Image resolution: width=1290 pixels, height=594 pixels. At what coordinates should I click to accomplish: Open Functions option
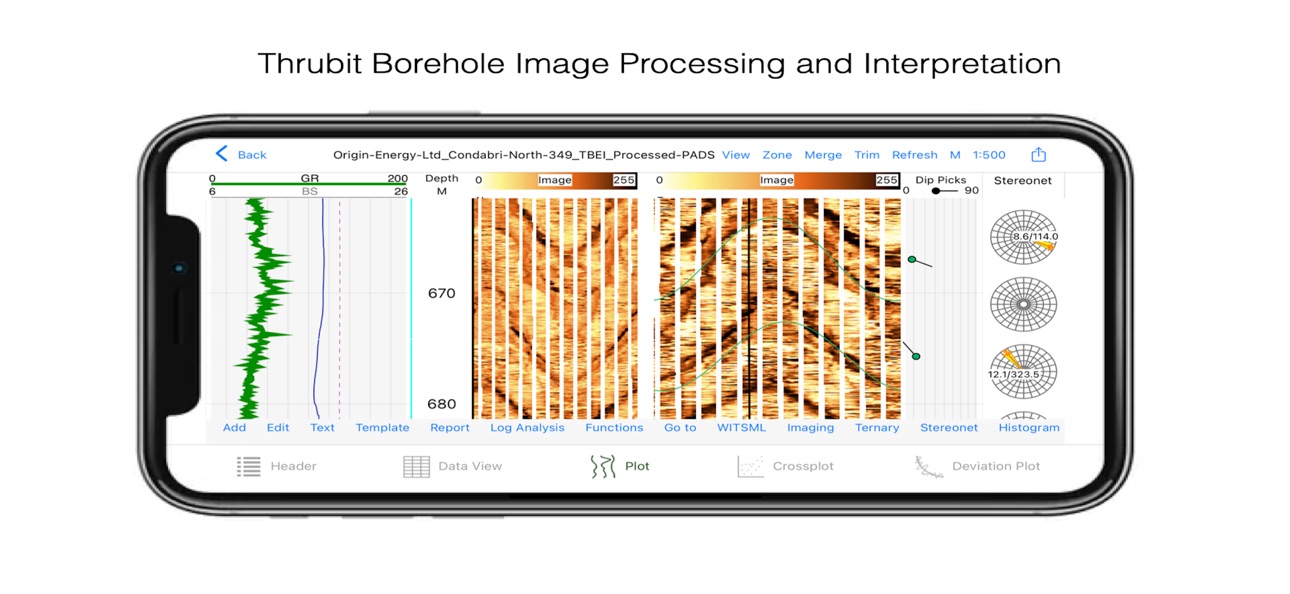tap(614, 427)
